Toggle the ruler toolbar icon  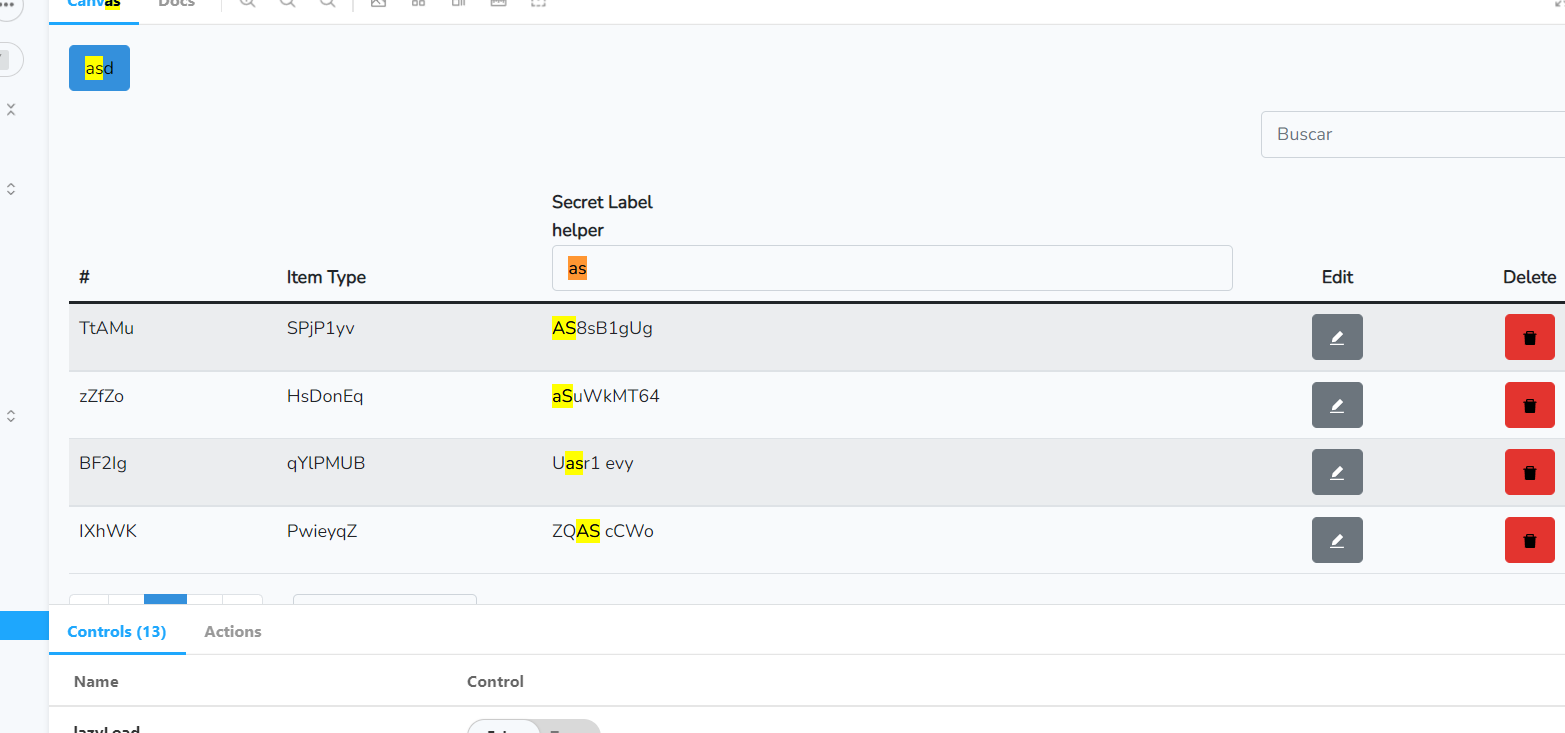(498, 4)
